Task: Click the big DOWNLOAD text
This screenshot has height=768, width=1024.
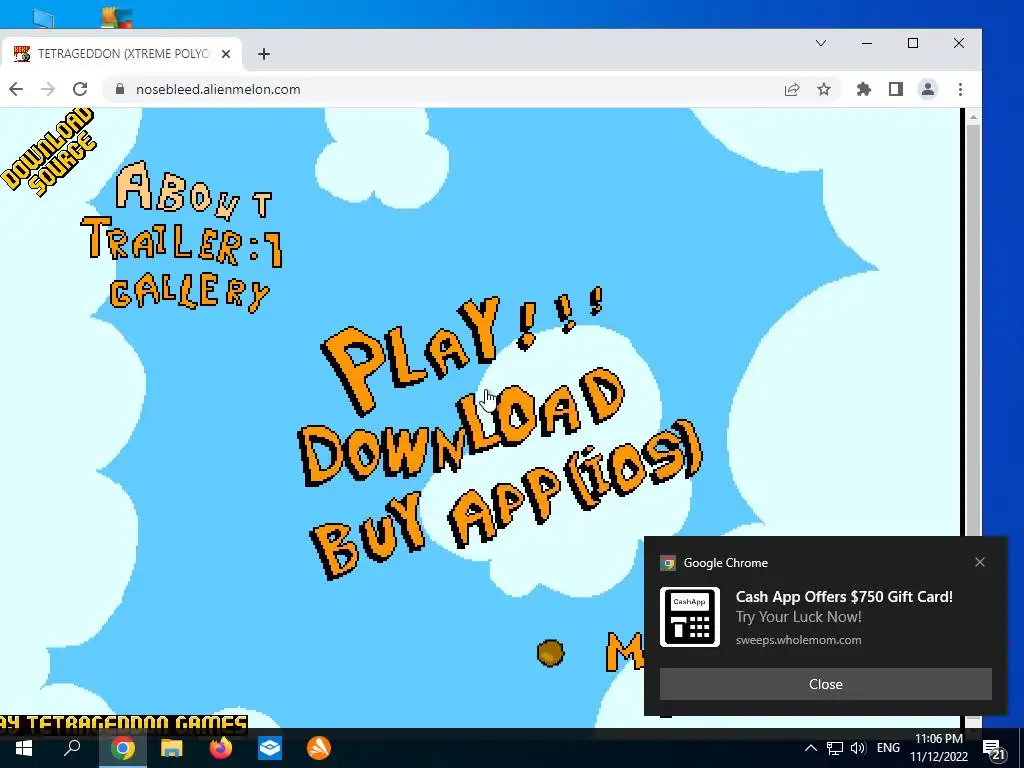Action: pos(461,426)
